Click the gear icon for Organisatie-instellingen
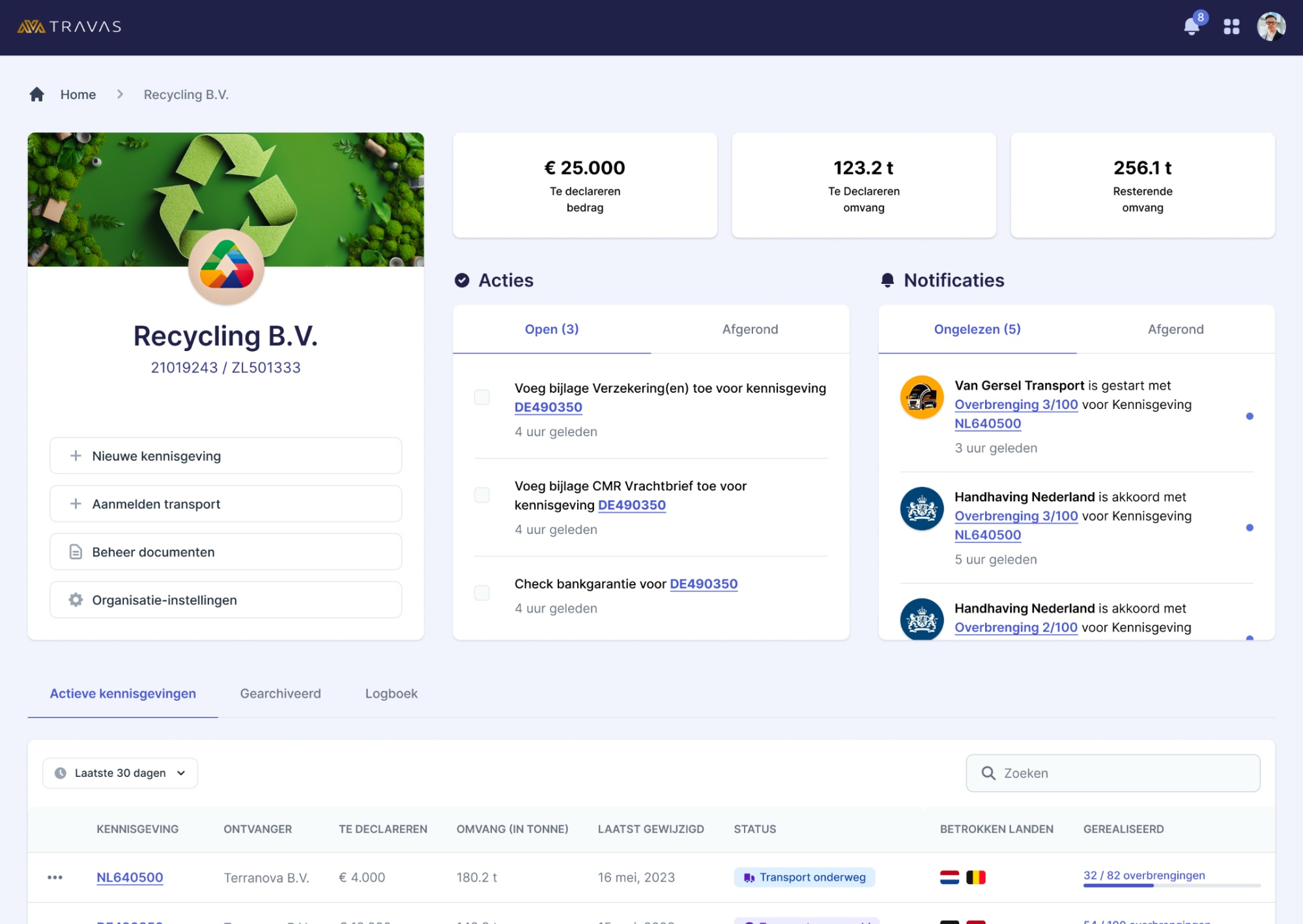1316x924 pixels. (76, 606)
